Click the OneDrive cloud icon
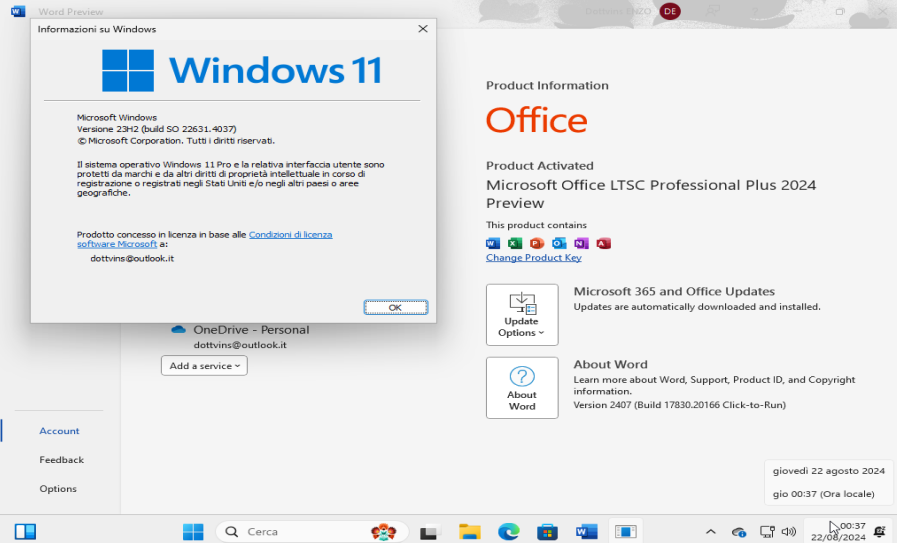897x543 pixels. 178,330
